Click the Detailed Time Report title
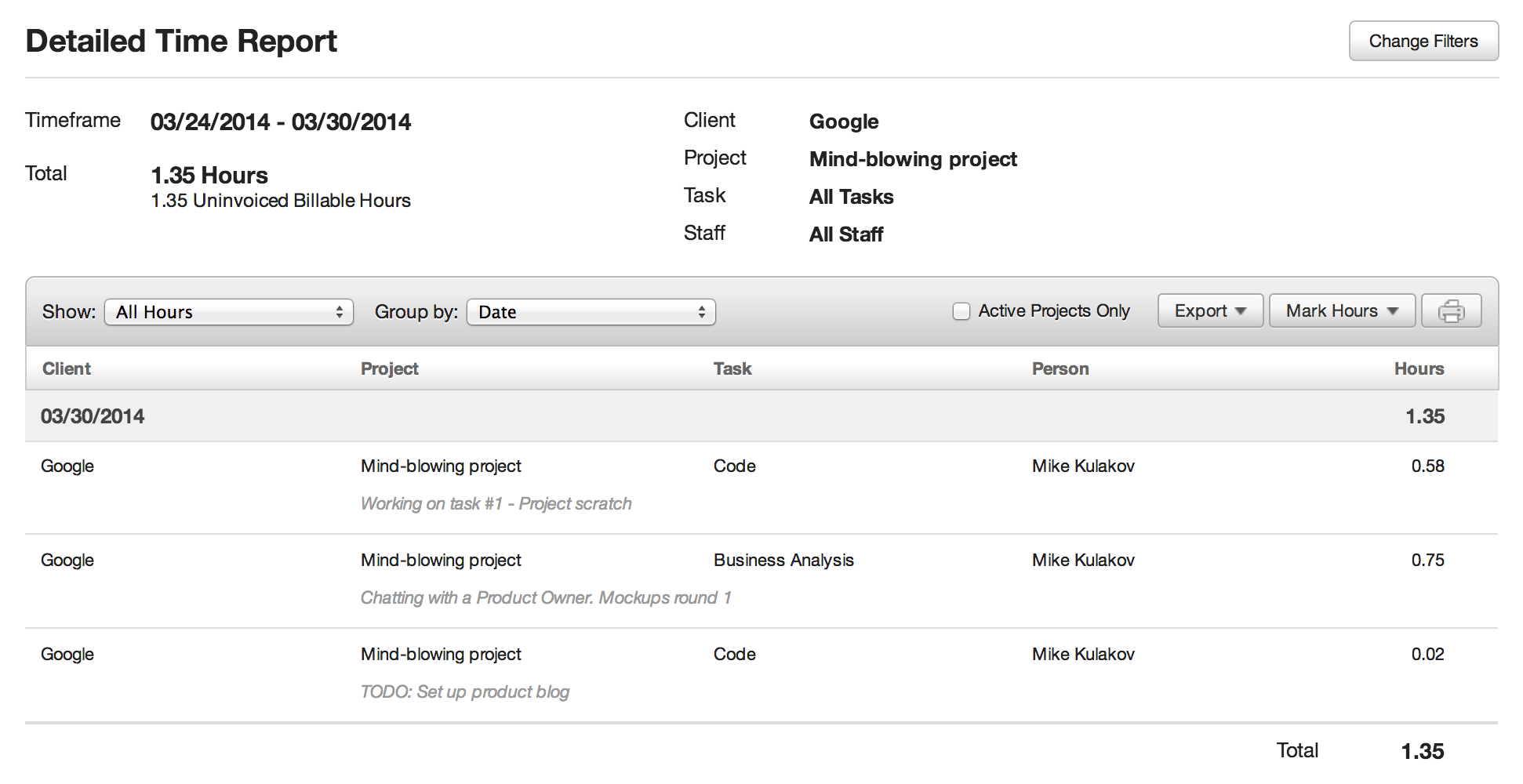The image size is (1523, 784). point(181,41)
